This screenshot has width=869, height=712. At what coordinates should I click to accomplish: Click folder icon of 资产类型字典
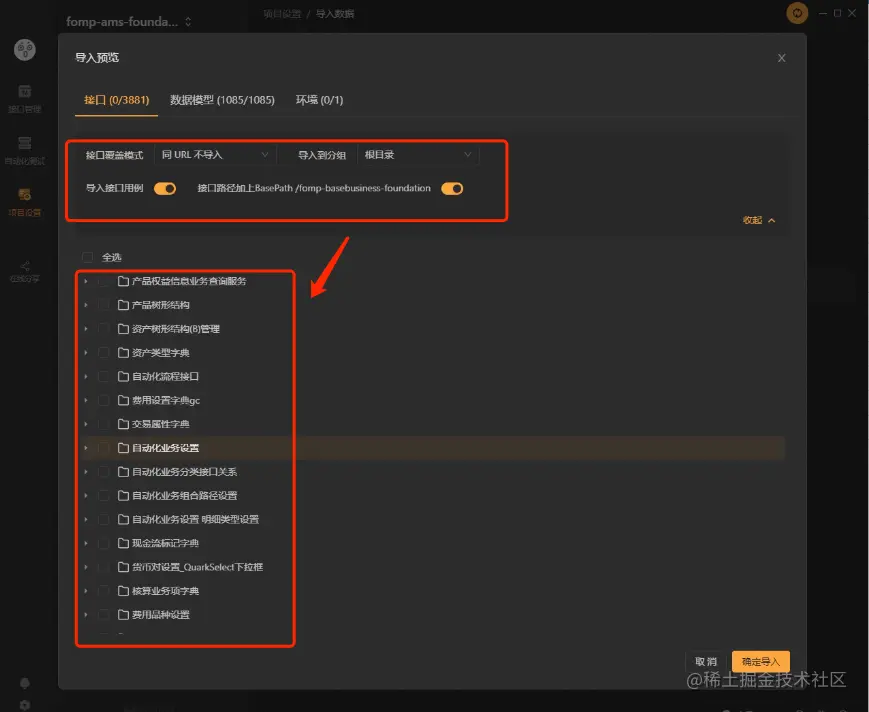123,352
